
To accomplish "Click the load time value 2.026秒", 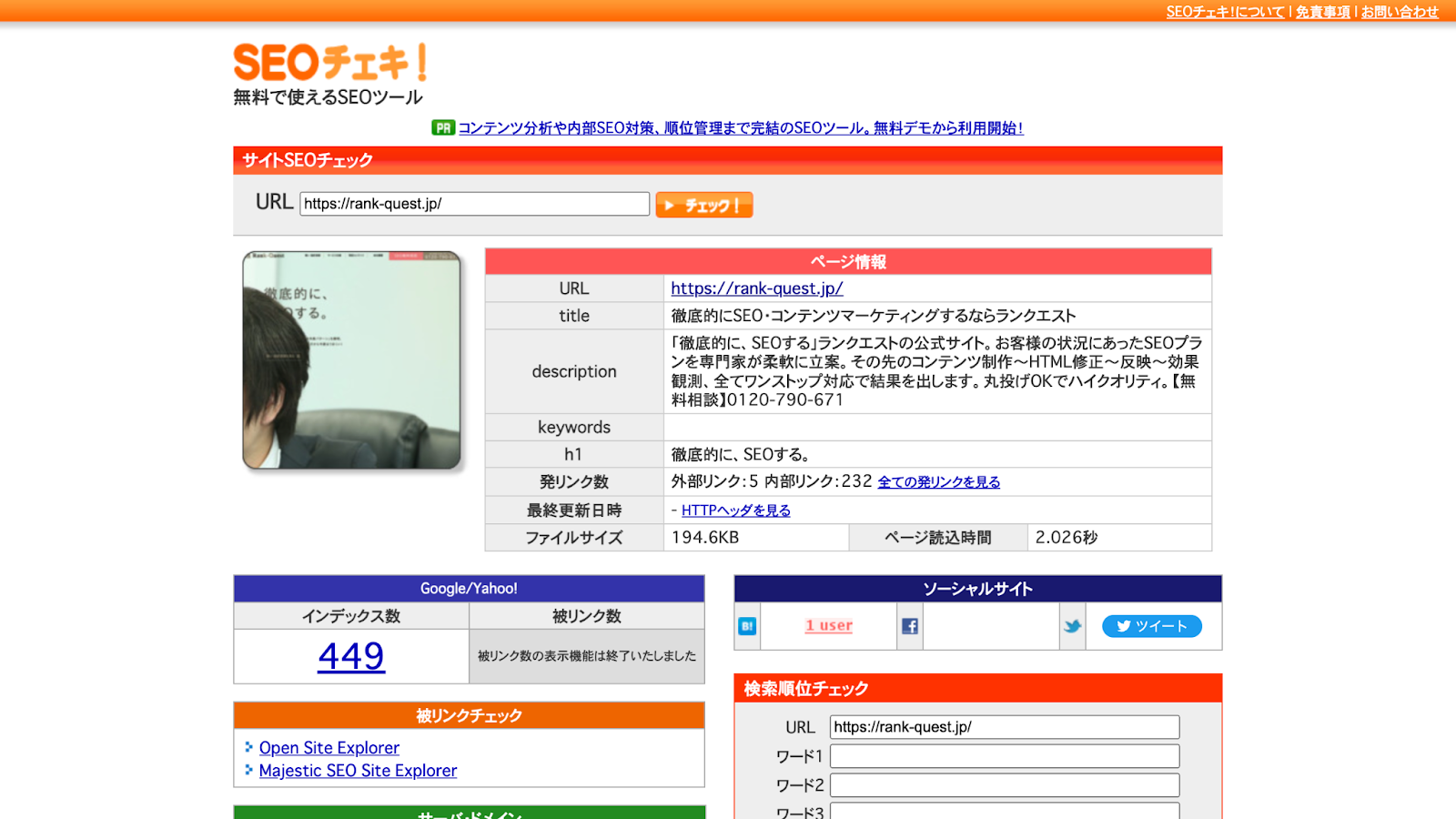I will point(1067,538).
